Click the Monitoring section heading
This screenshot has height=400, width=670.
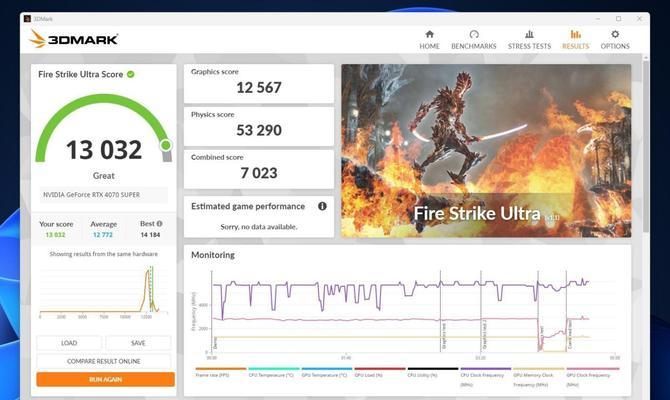tap(213, 255)
